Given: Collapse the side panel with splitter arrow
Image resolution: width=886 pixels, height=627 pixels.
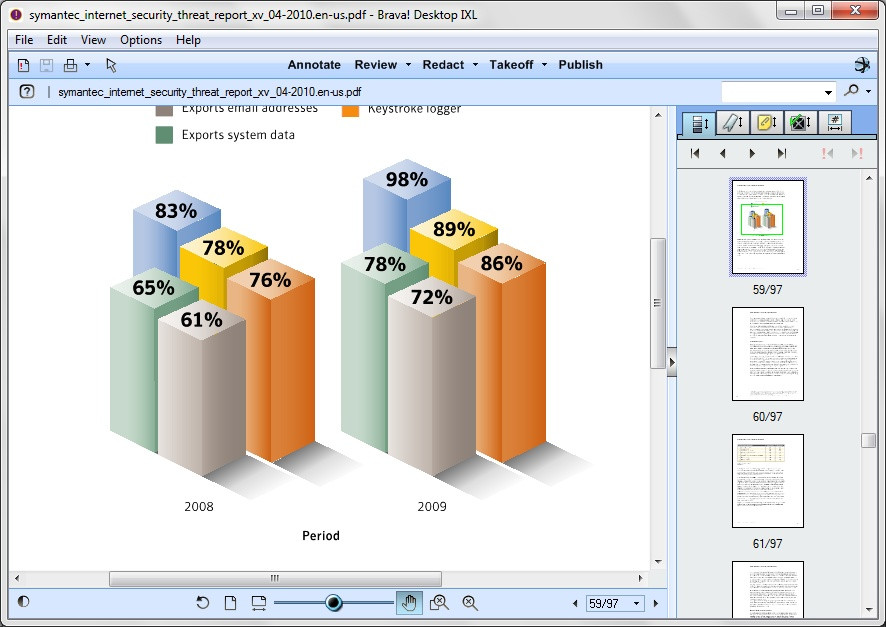Looking at the screenshot, I should pyautogui.click(x=672, y=362).
